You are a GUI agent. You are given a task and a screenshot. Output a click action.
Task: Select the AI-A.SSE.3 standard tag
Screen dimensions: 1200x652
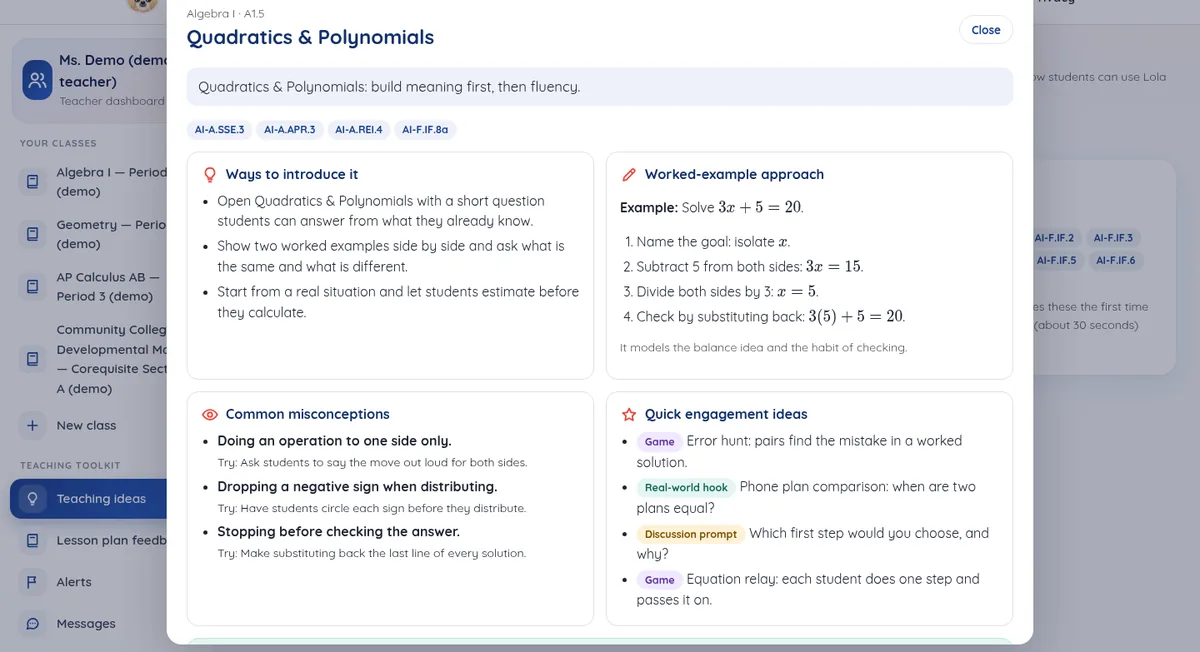[x=220, y=129]
